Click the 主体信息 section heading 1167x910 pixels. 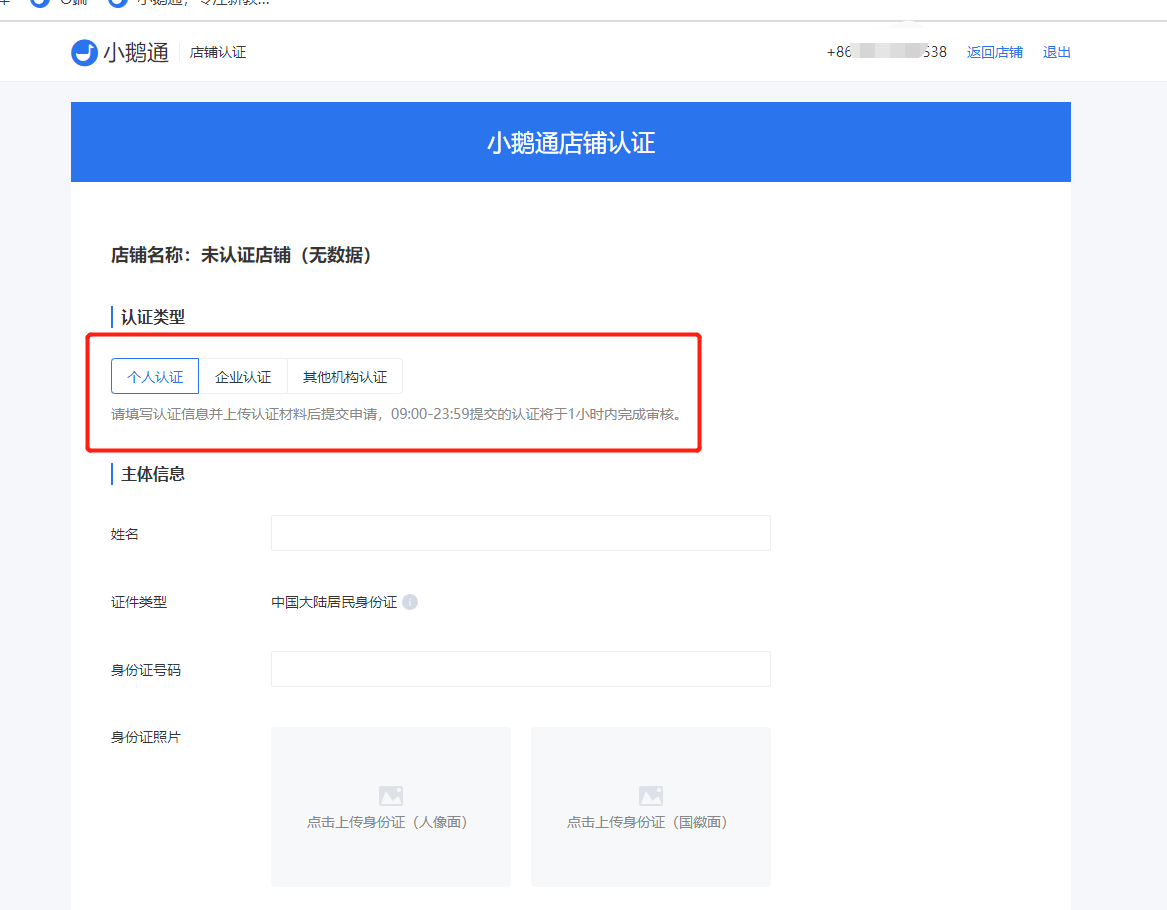point(153,474)
